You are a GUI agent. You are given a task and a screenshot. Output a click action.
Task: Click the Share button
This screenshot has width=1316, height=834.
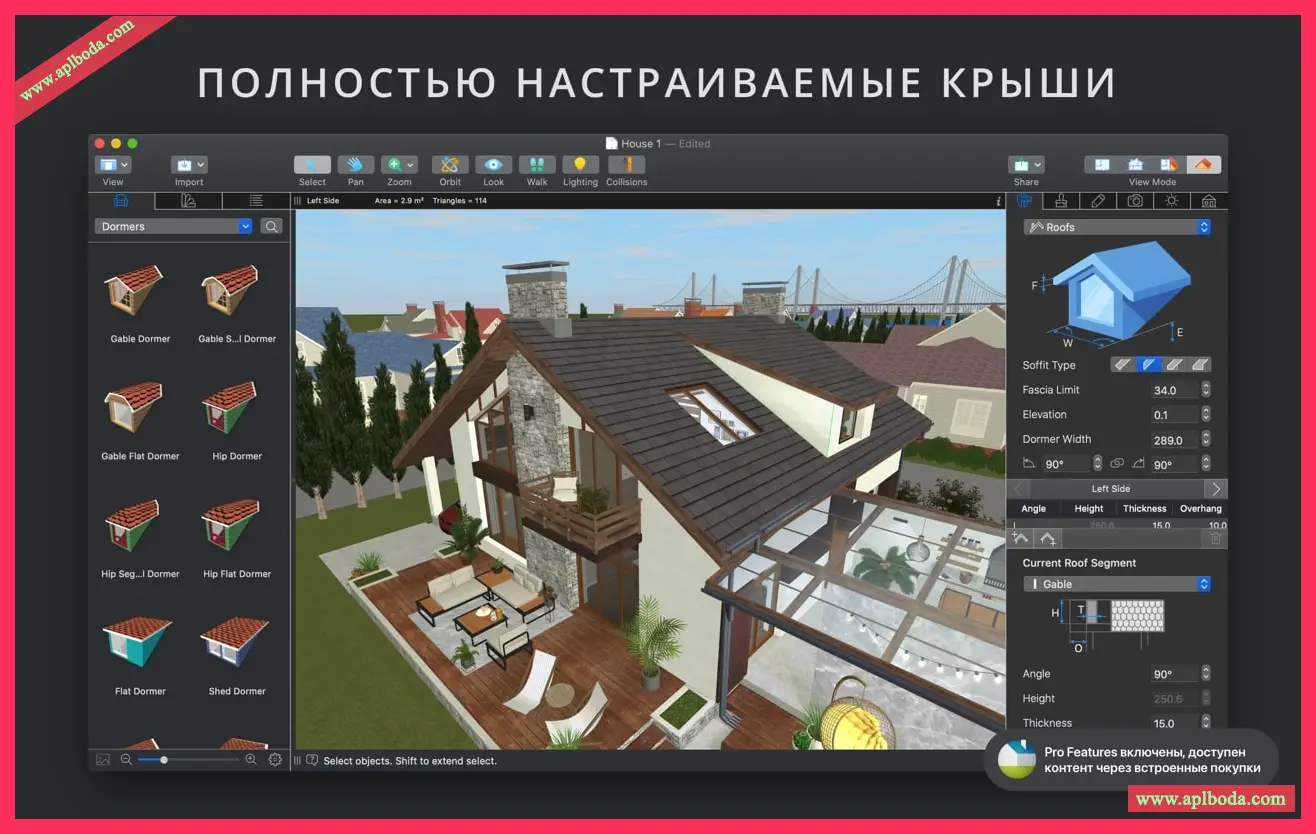click(1026, 165)
